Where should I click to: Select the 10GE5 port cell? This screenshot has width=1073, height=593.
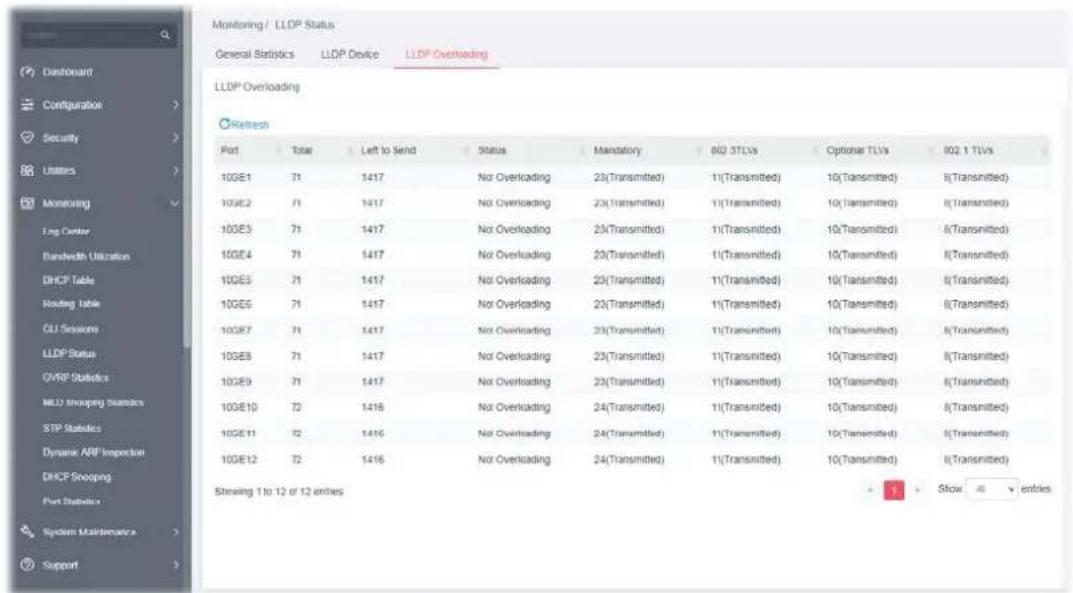[236, 280]
